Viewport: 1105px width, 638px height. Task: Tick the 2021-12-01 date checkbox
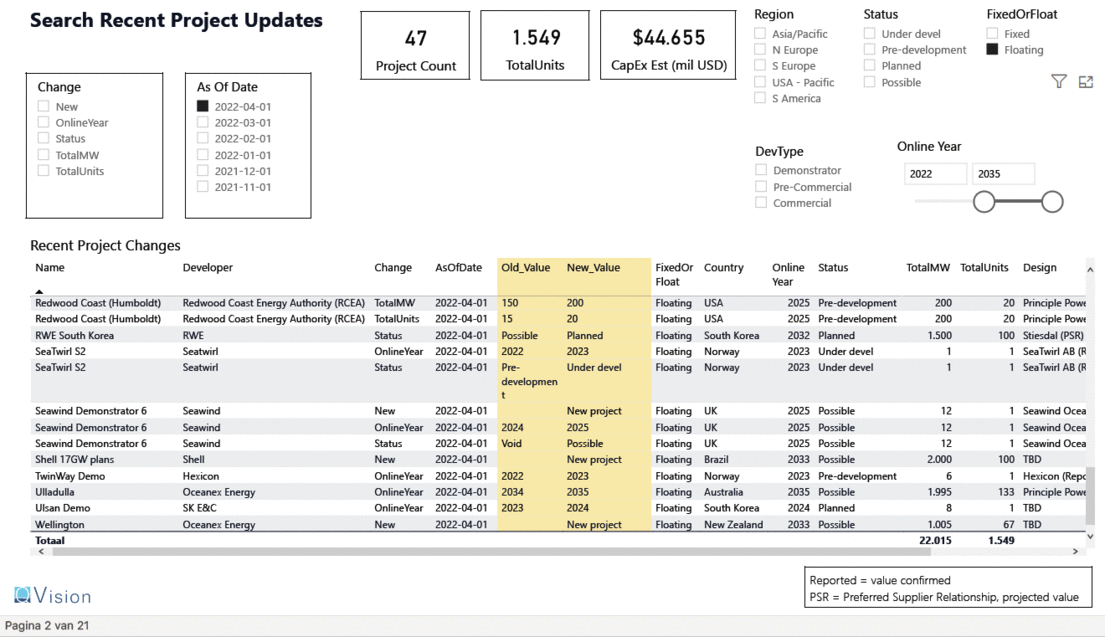203,171
